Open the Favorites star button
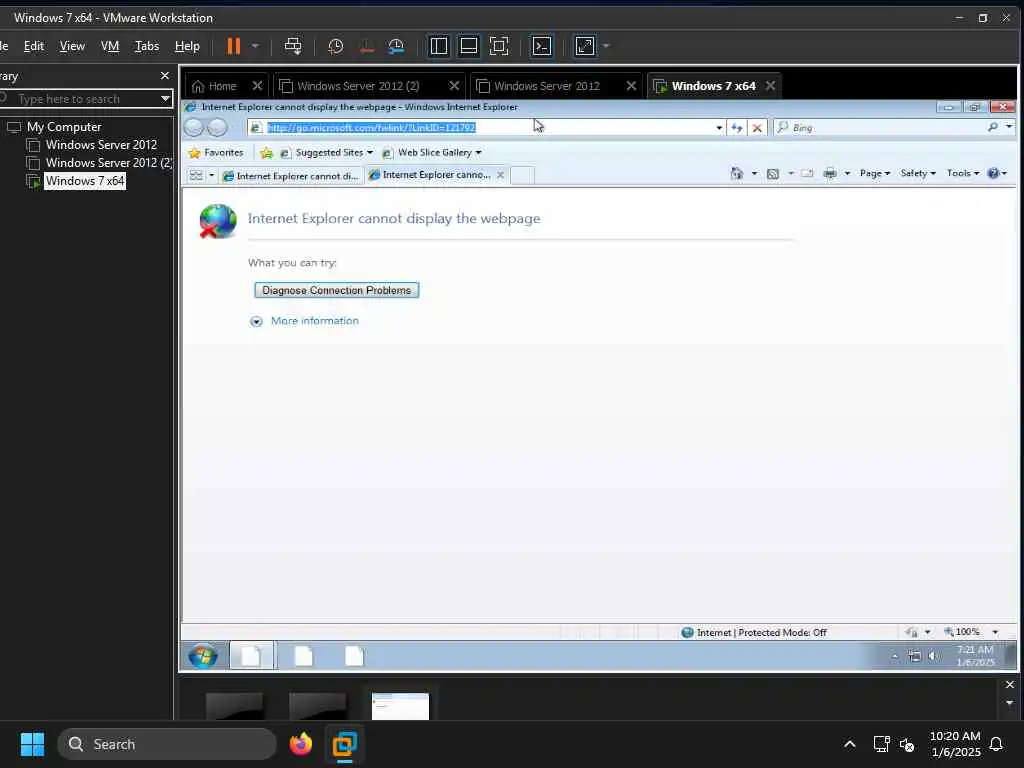Viewport: 1024px width, 768px height. tap(216, 153)
